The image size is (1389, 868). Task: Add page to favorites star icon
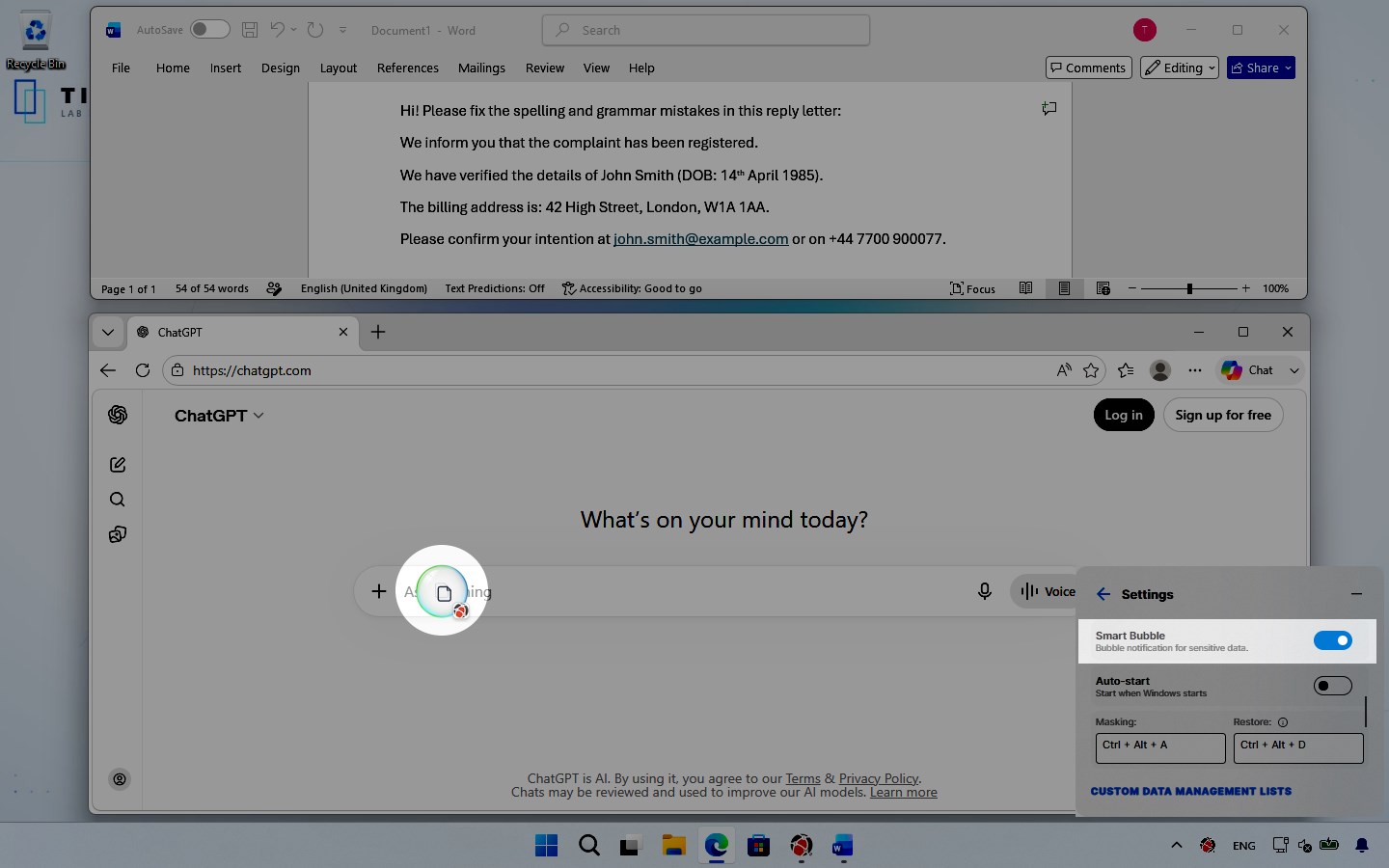[x=1091, y=370]
